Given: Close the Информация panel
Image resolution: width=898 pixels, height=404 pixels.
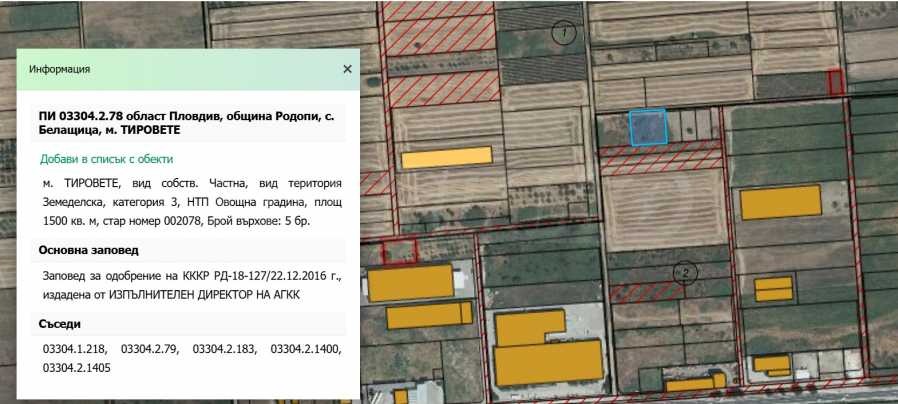Looking at the screenshot, I should coord(347,69).
